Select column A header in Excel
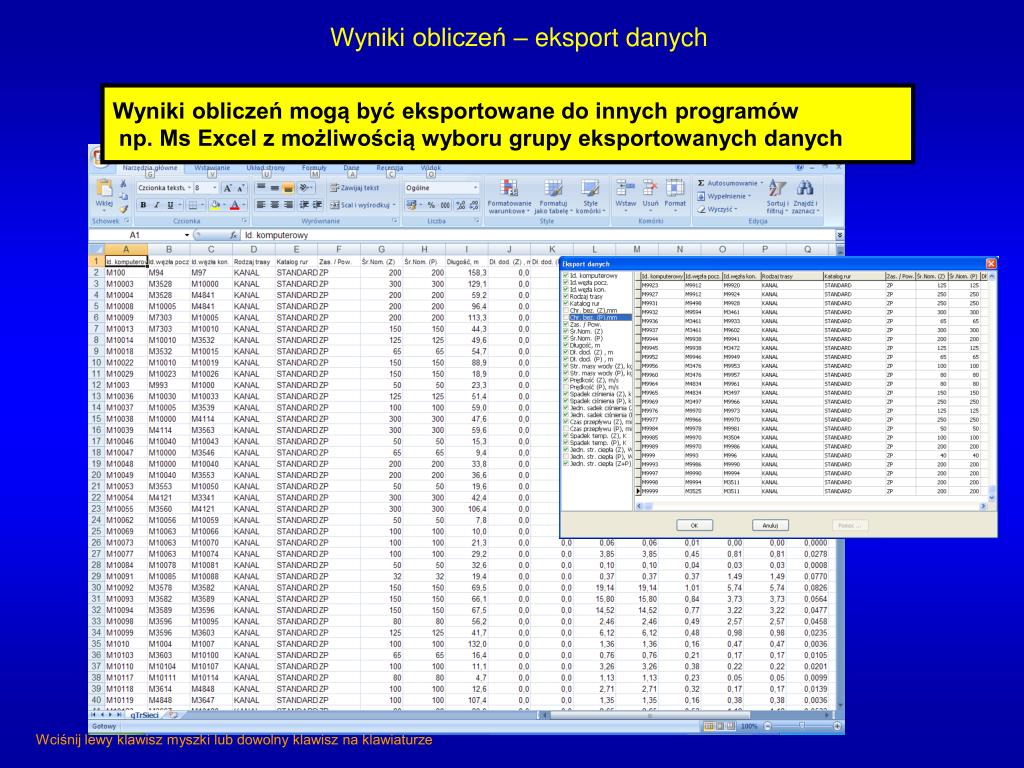The height and width of the screenshot is (768, 1024). click(x=126, y=249)
